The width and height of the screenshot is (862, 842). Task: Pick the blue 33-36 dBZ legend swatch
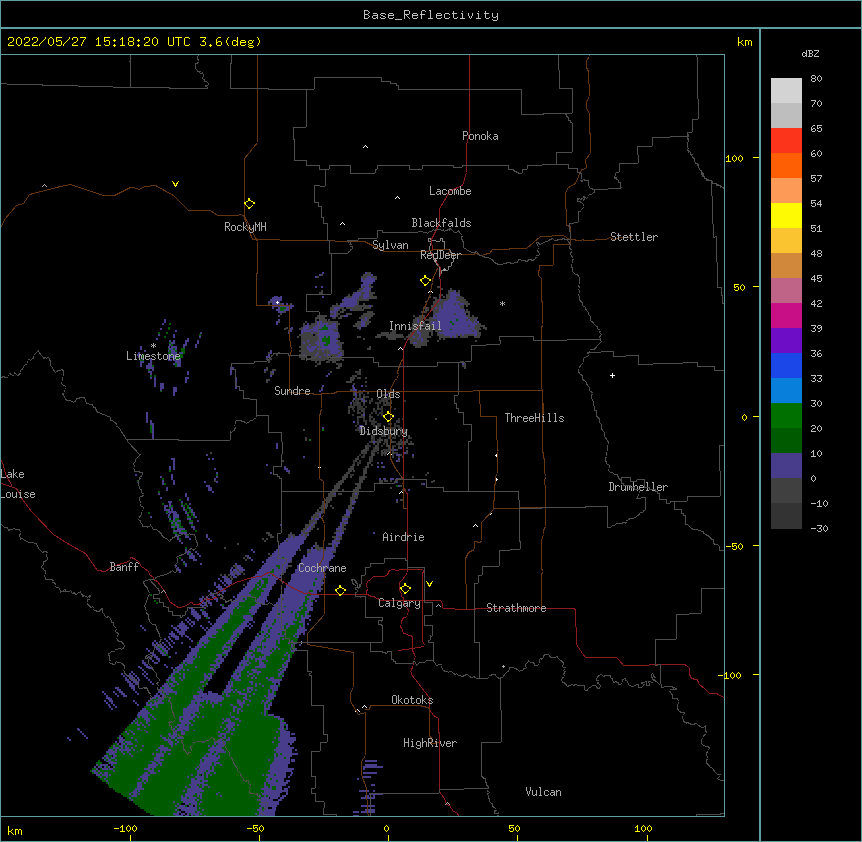(786, 365)
